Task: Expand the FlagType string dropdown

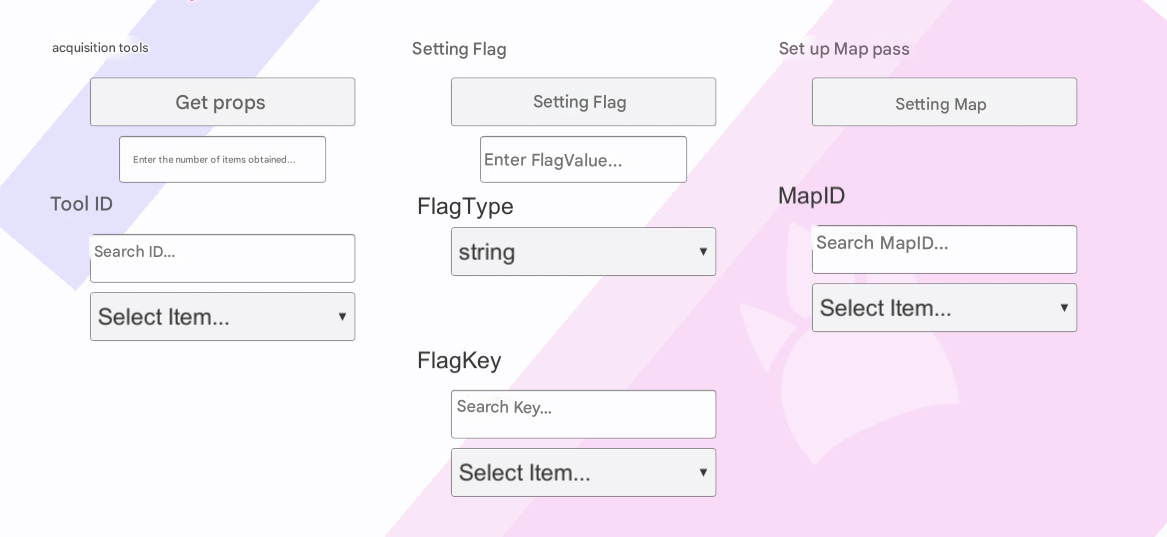Action: pos(583,252)
